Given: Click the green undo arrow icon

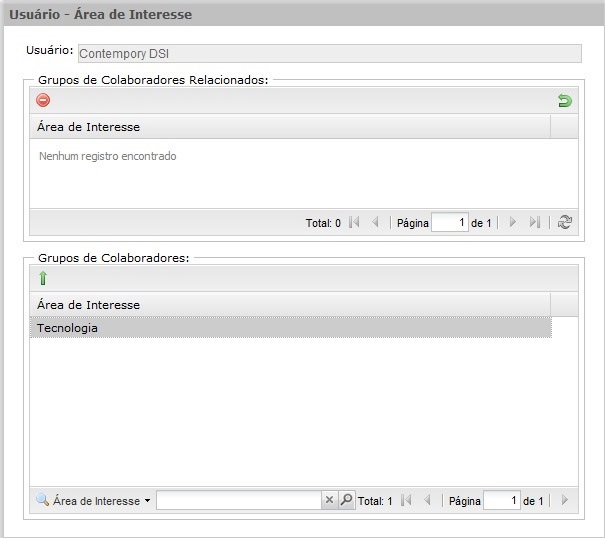Looking at the screenshot, I should [564, 100].
